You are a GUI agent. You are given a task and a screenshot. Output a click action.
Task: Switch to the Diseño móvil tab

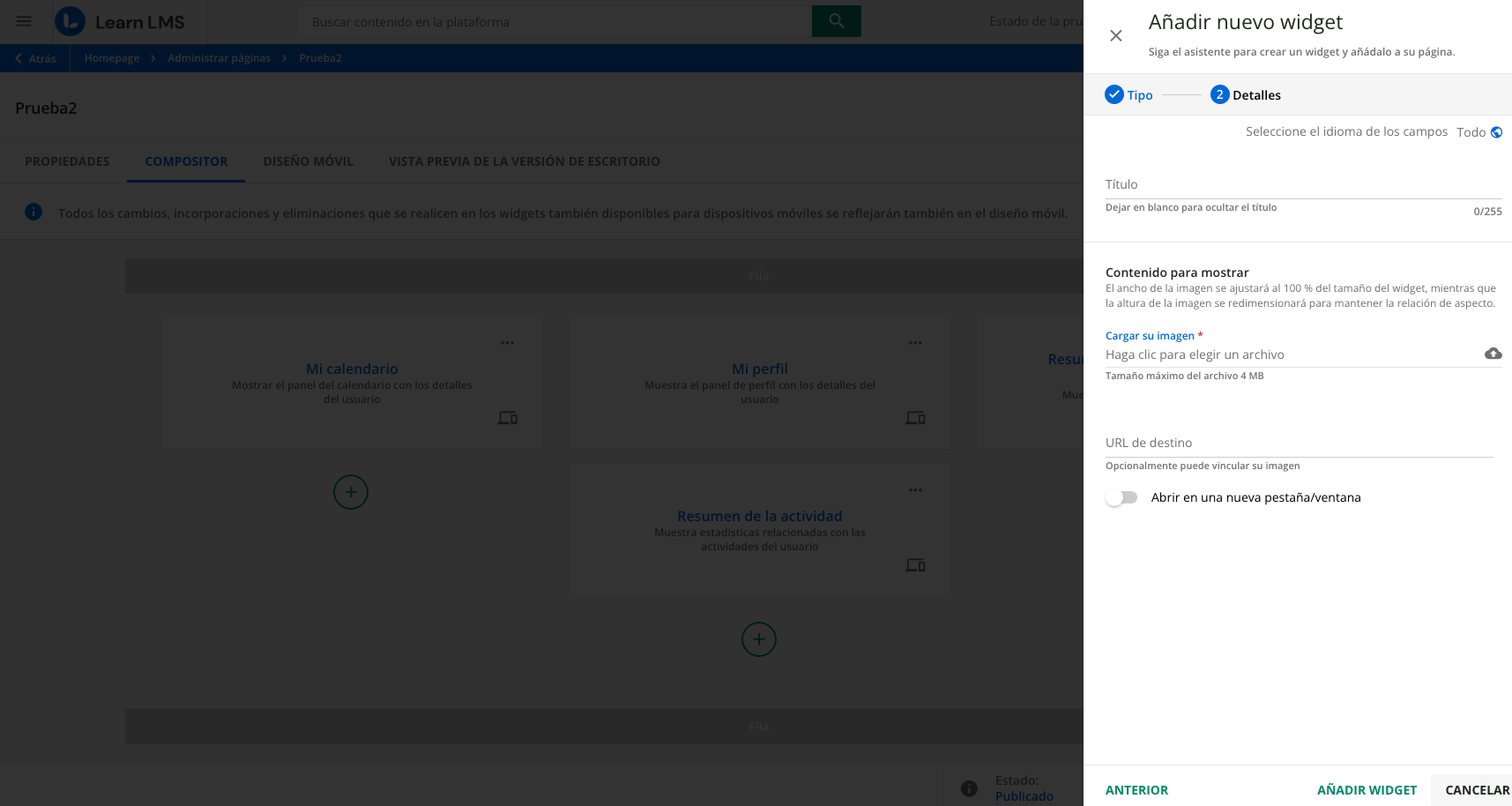308,161
